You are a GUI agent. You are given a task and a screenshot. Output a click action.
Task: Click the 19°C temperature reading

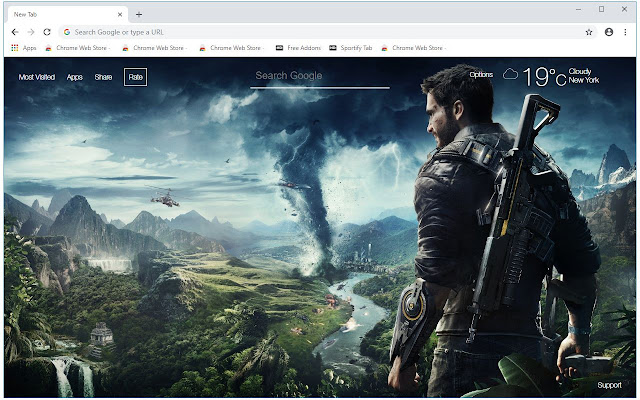[x=544, y=76]
